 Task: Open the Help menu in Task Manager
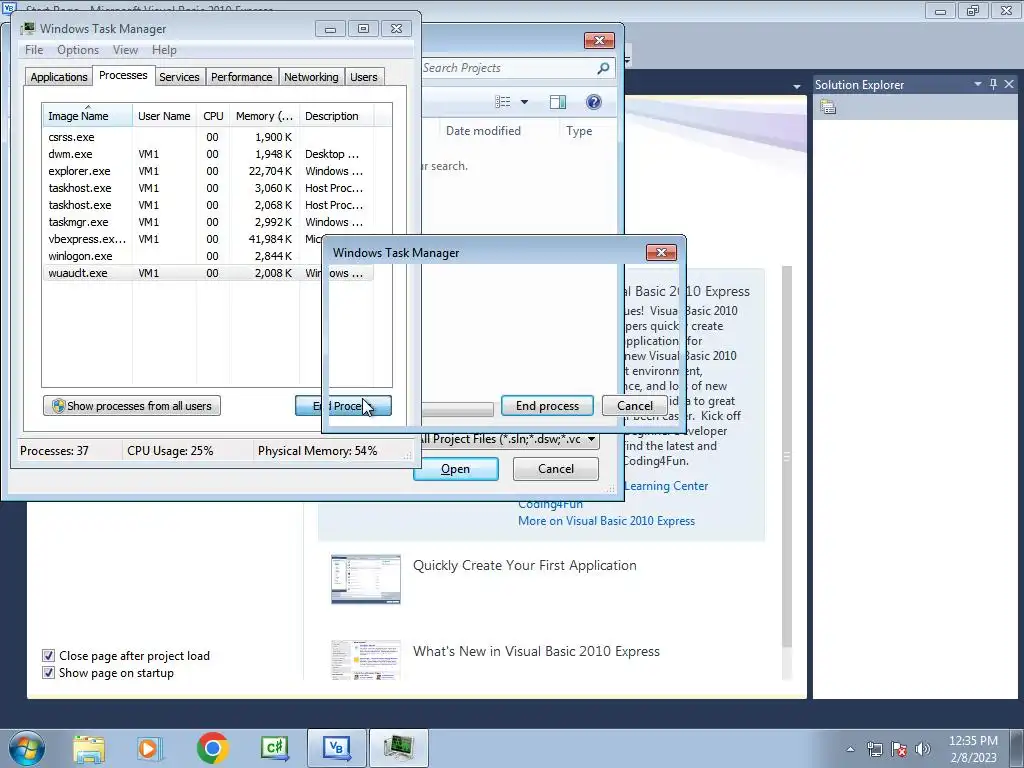pyautogui.click(x=164, y=50)
